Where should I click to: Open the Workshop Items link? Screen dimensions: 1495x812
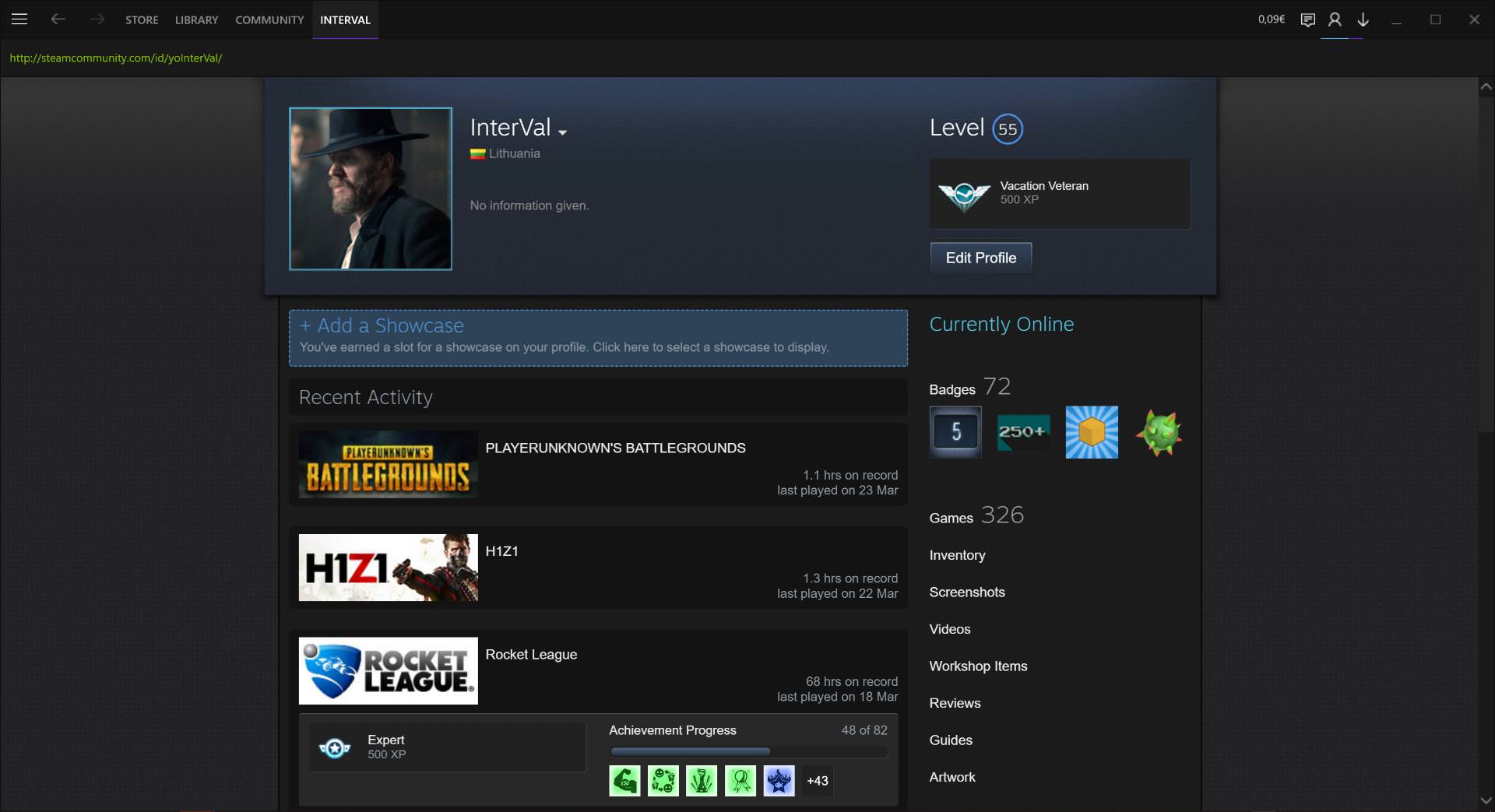pos(978,666)
